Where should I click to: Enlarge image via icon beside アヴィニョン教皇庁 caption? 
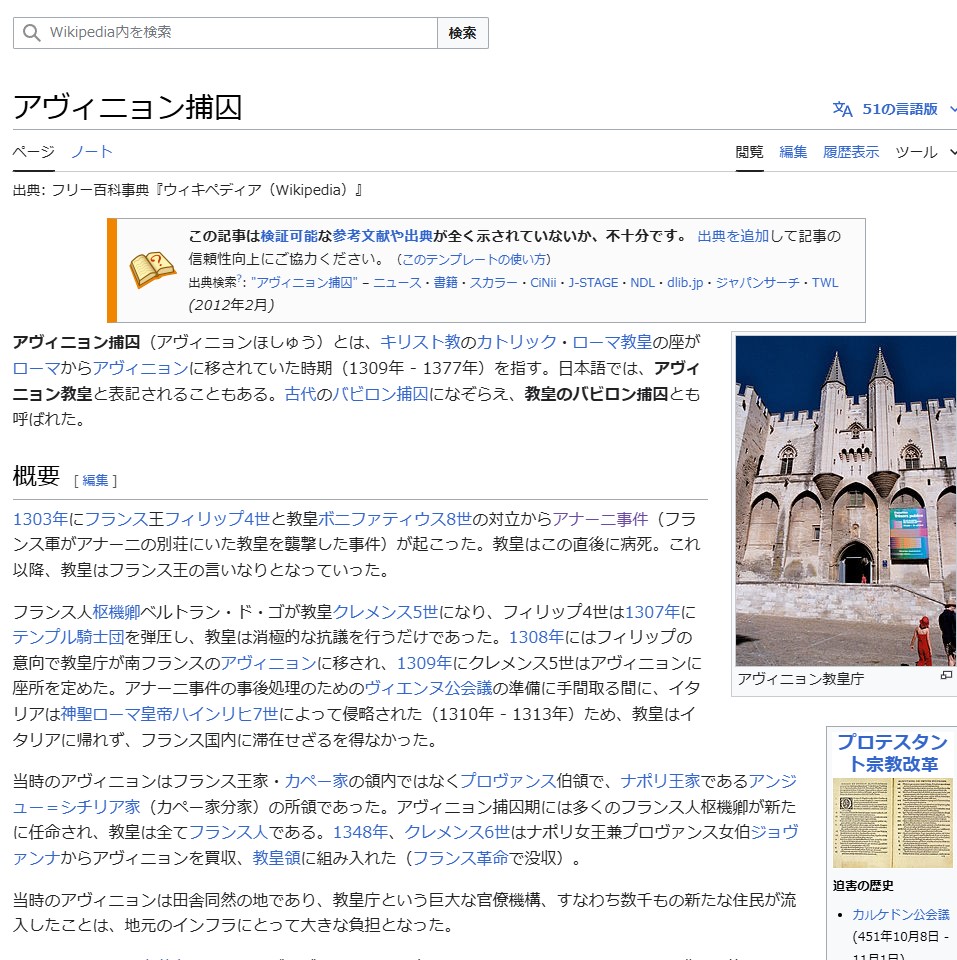pos(946,675)
